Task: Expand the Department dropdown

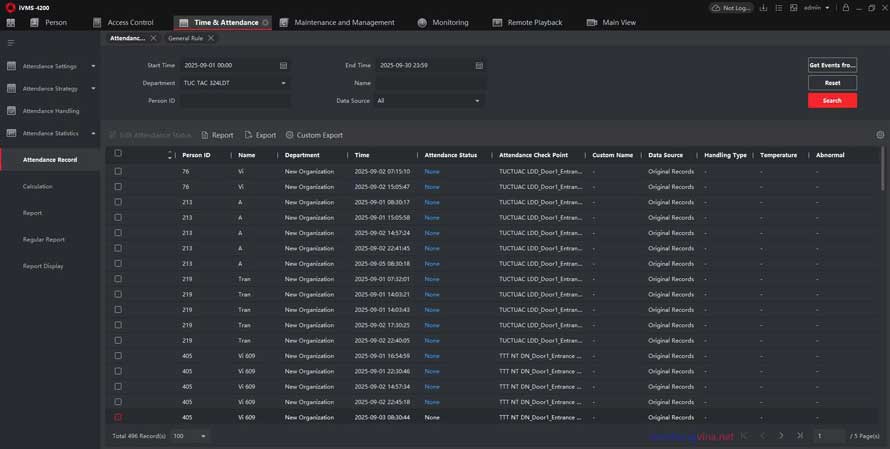Action: 283,83
